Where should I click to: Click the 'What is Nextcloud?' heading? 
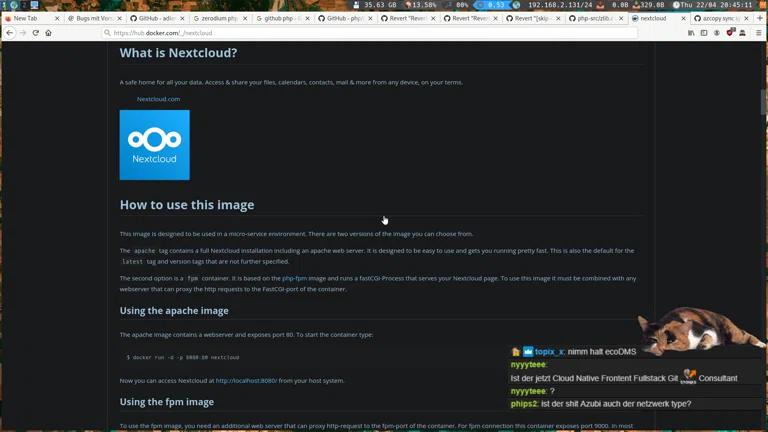point(178,53)
